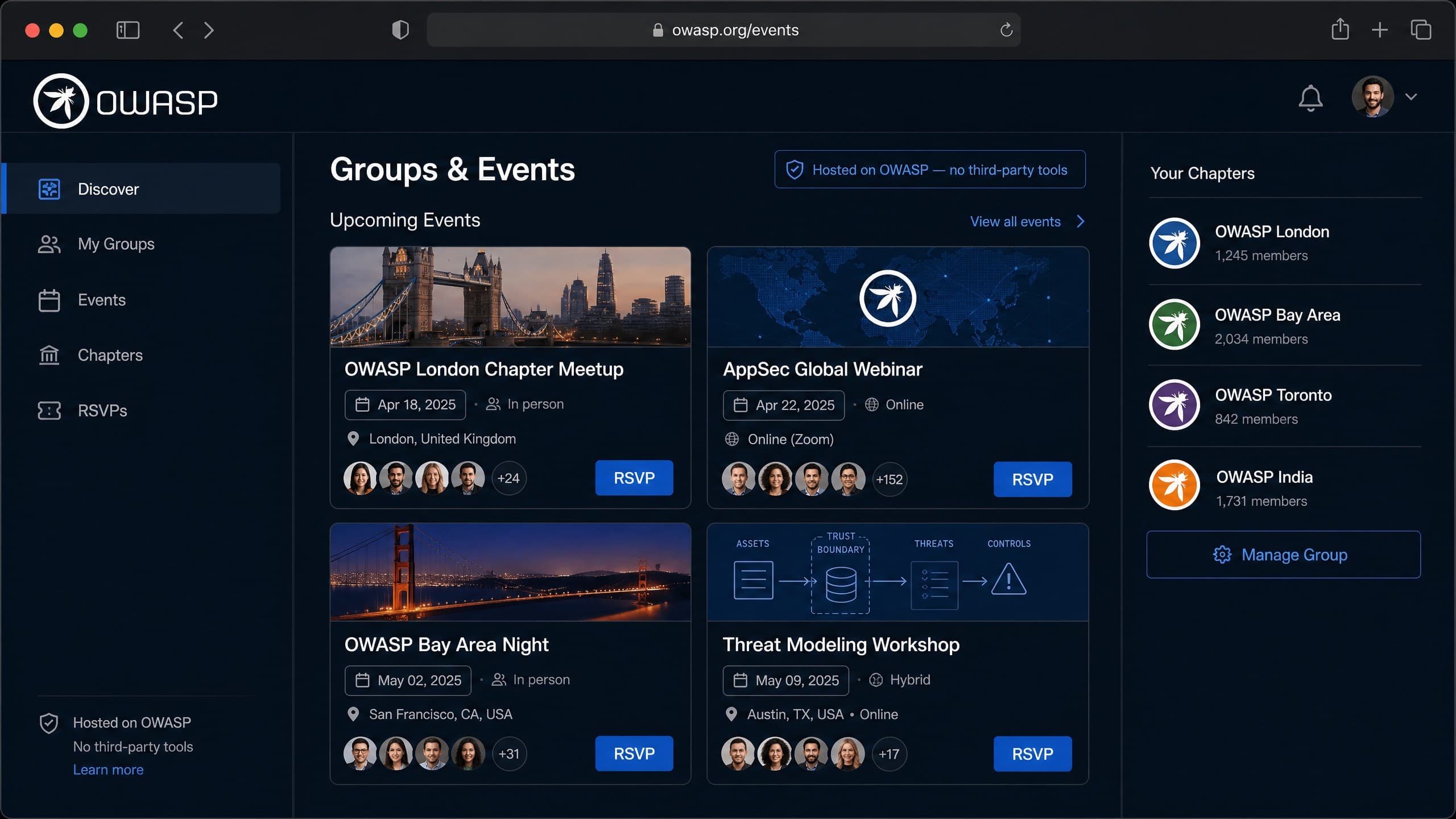The width and height of the screenshot is (1456, 819).
Task: Click the owasp.org/events address bar
Action: pos(723,30)
